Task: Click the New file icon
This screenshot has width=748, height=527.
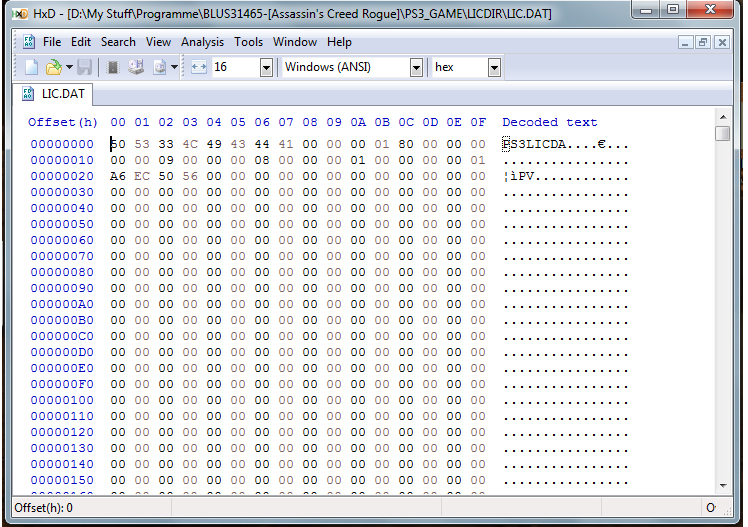Action: (31, 67)
